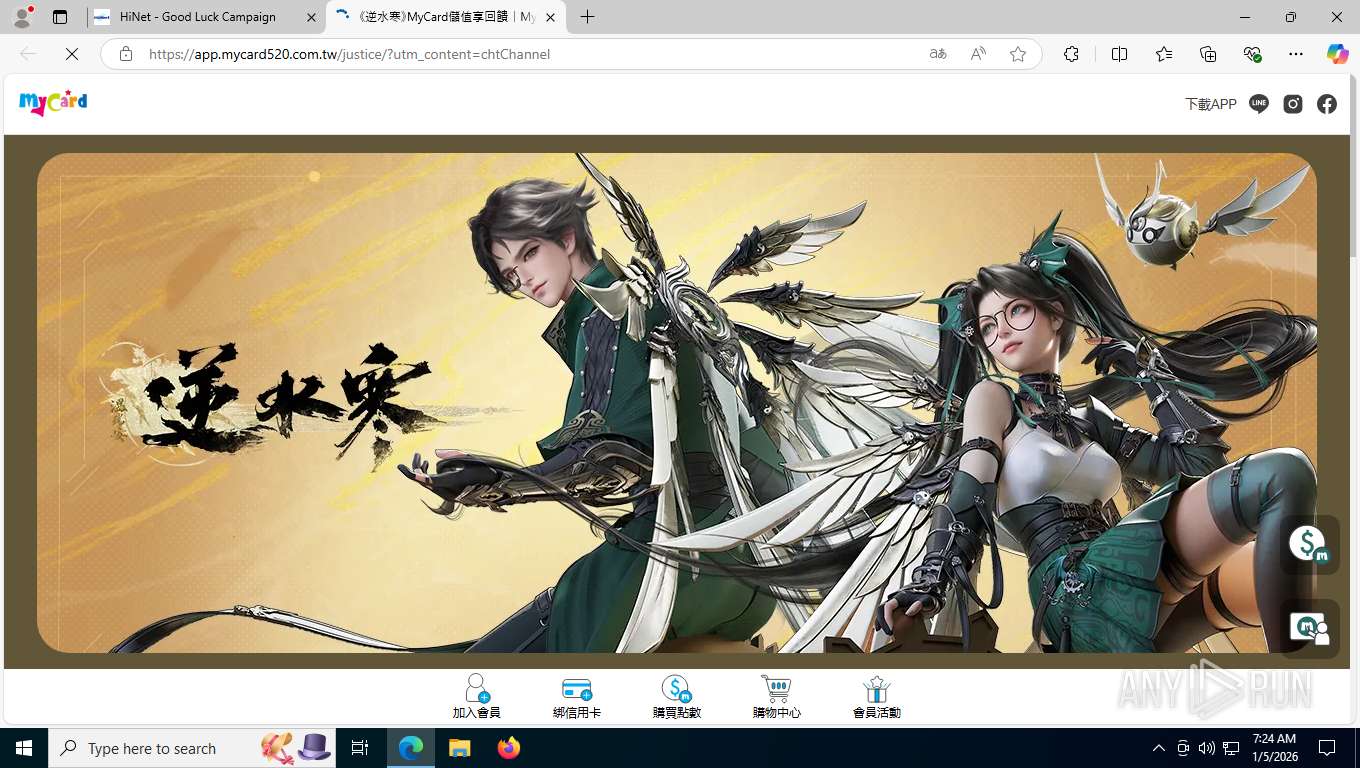Click the browser profile avatar
The image size is (1360, 768).
click(x=22, y=17)
